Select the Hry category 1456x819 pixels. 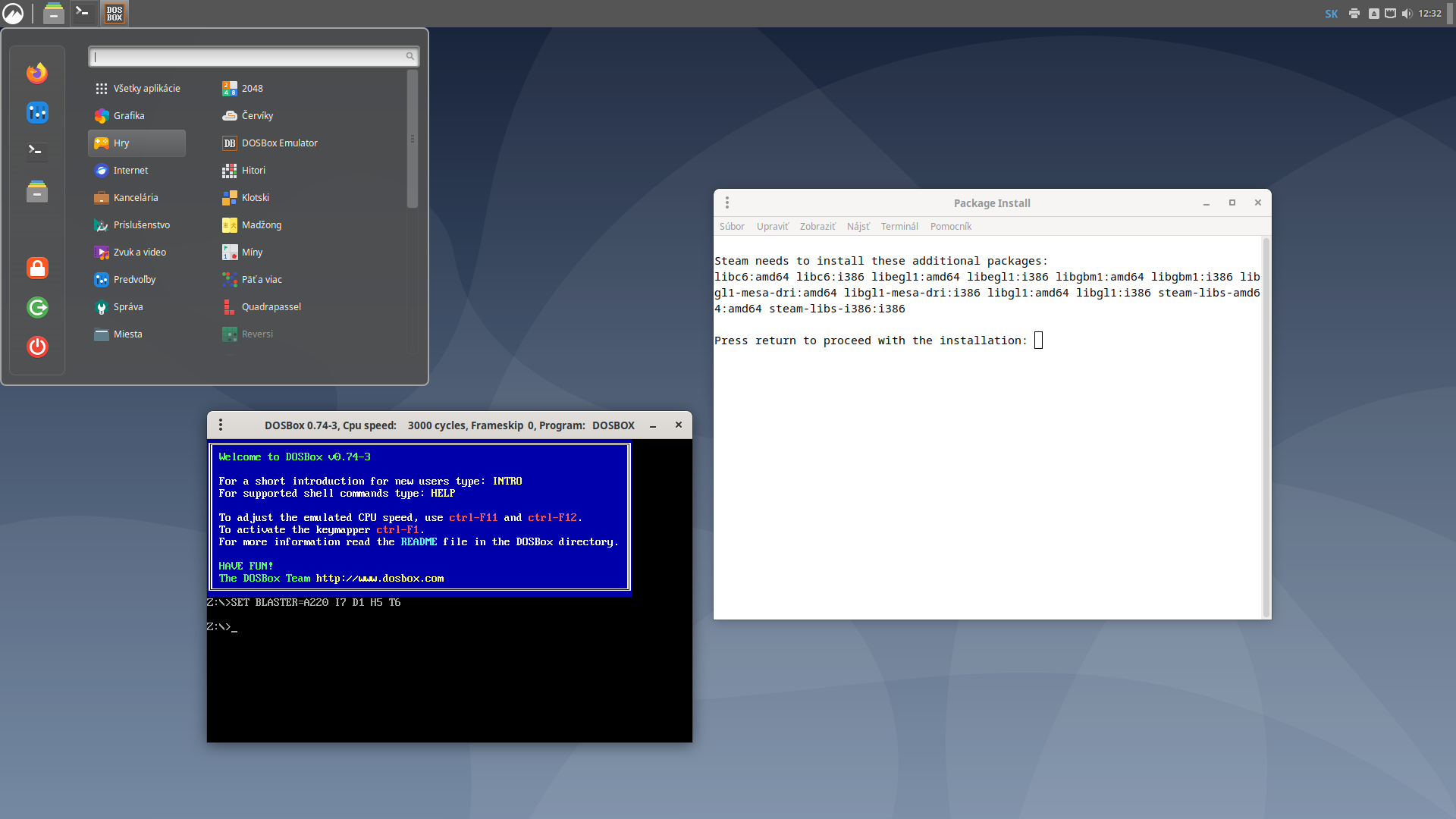pyautogui.click(x=137, y=143)
